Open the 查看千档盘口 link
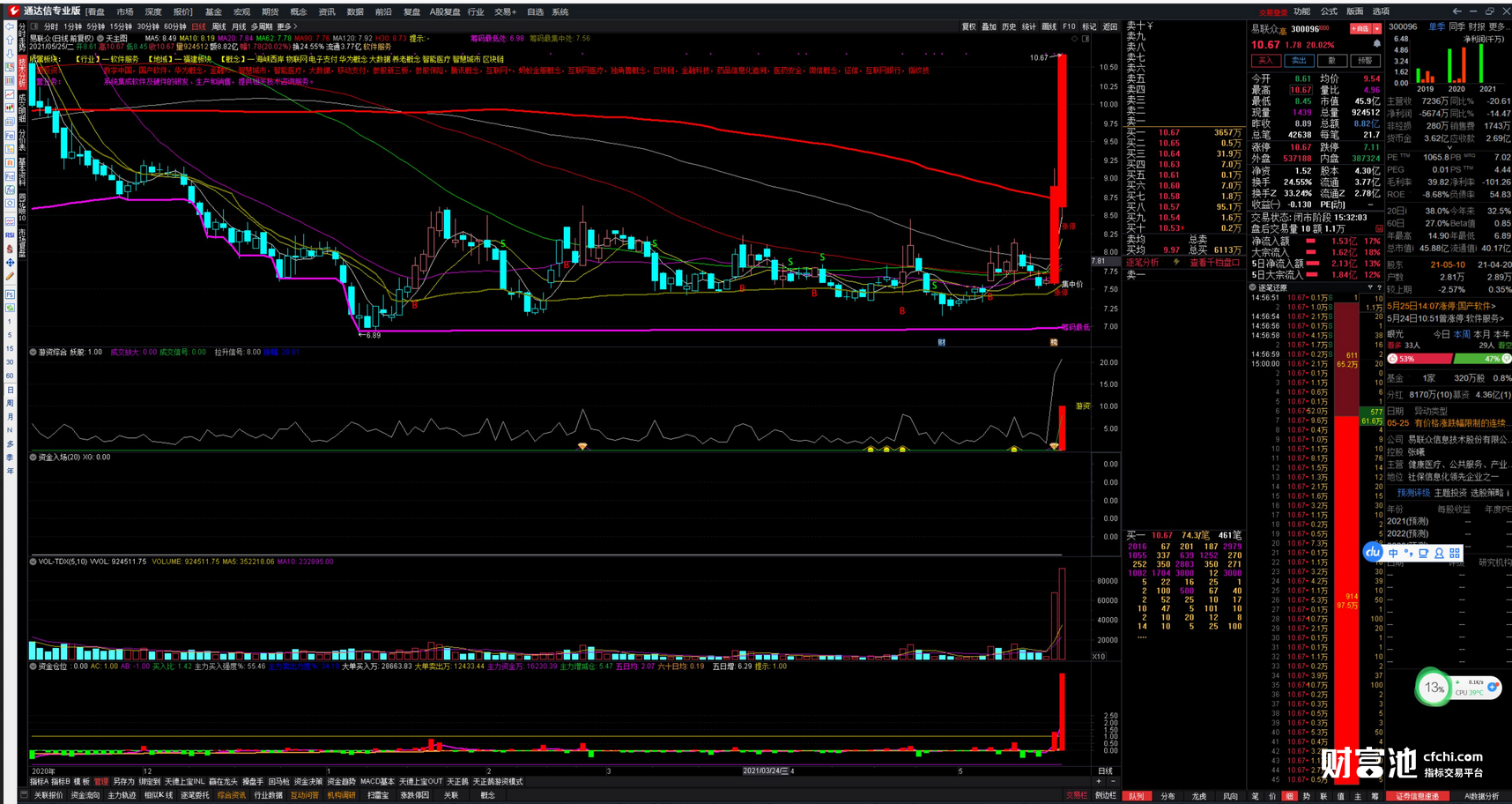Viewport: 1512px width, 804px height. tap(1215, 262)
